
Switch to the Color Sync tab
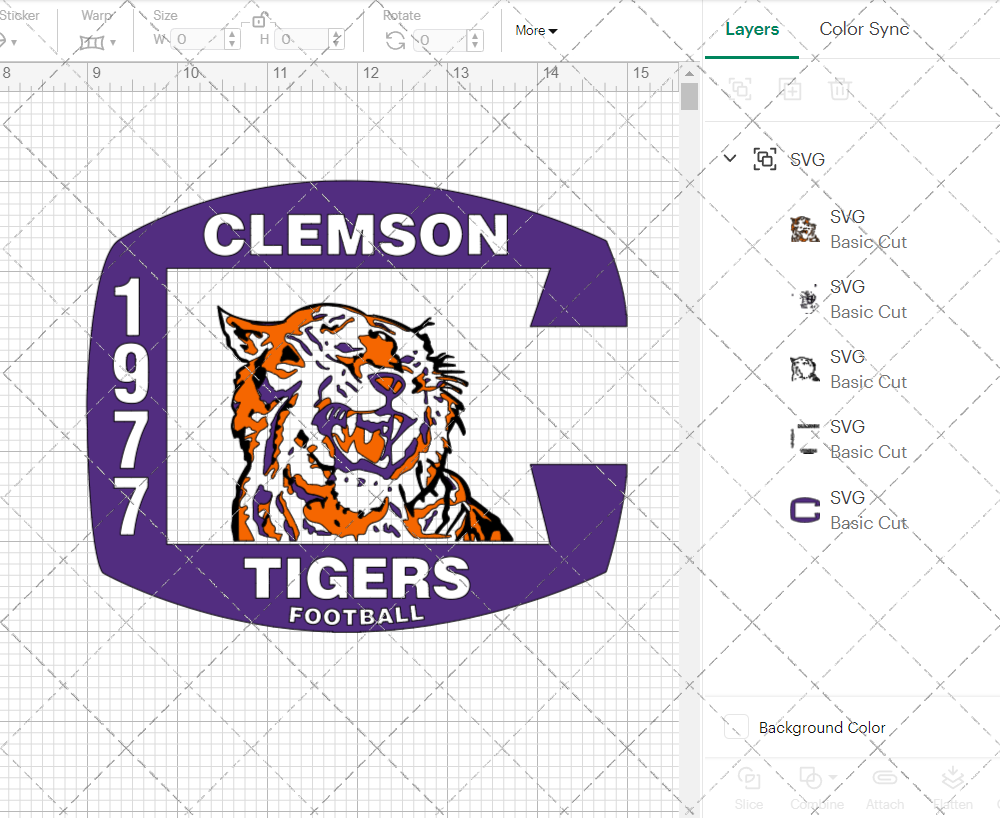click(x=864, y=29)
